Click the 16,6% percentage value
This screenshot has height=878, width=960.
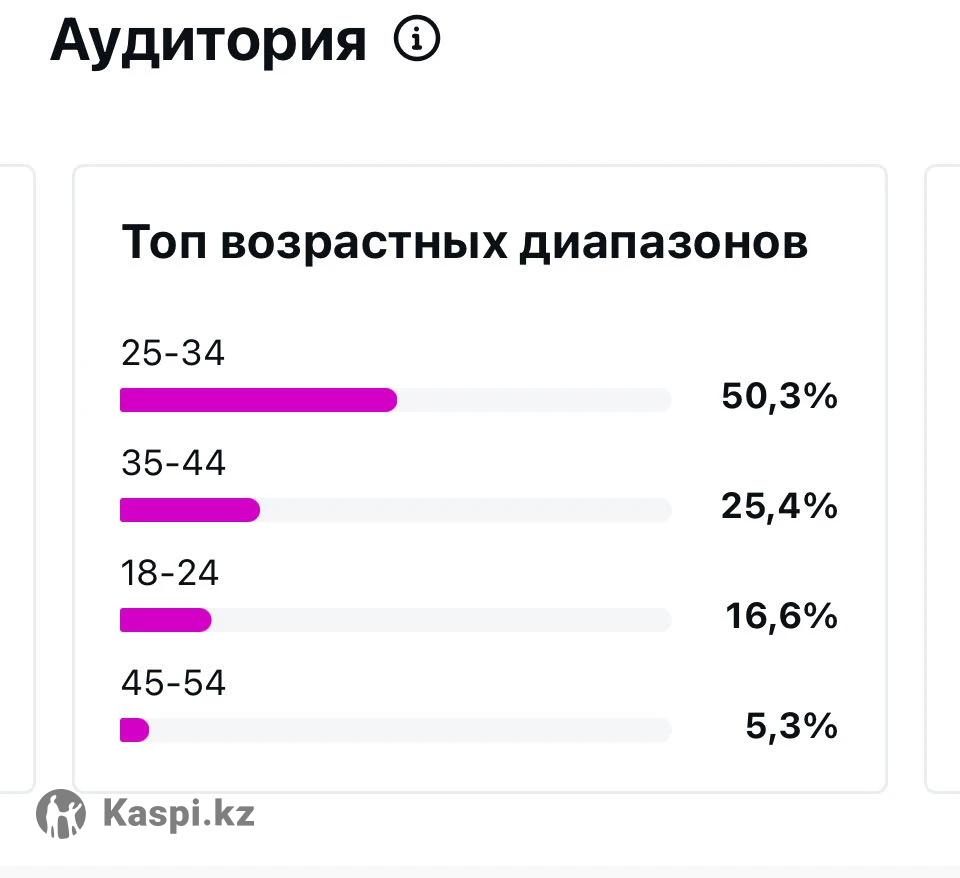[781, 617]
